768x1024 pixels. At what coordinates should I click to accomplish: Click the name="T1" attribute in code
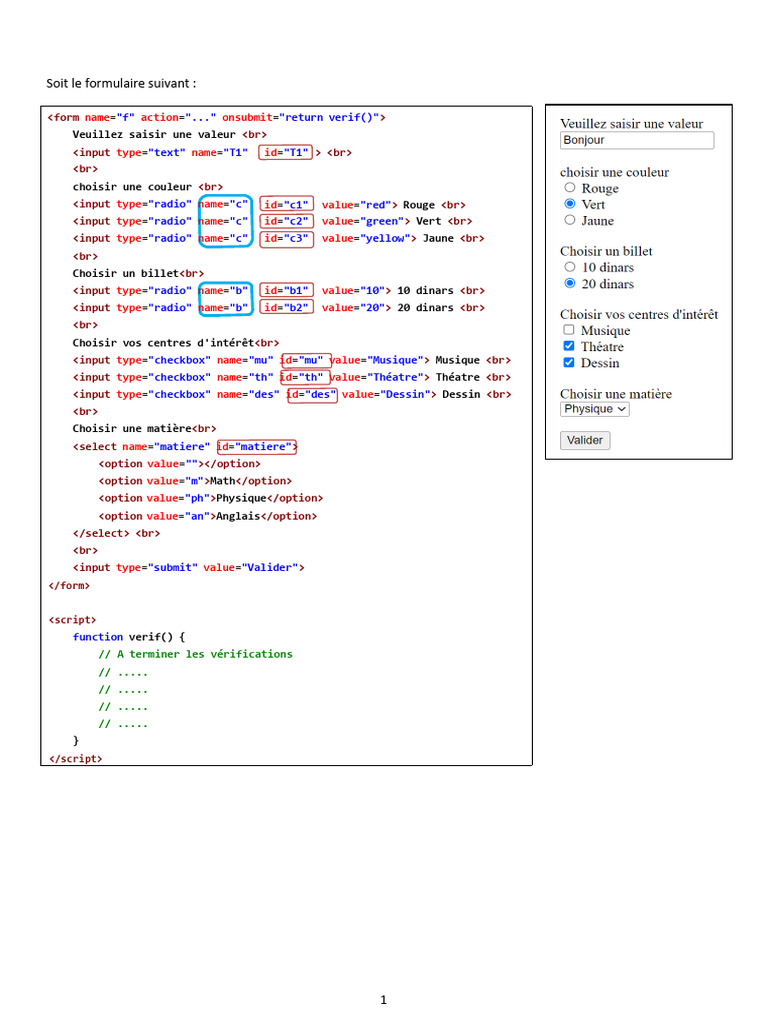click(x=219, y=152)
